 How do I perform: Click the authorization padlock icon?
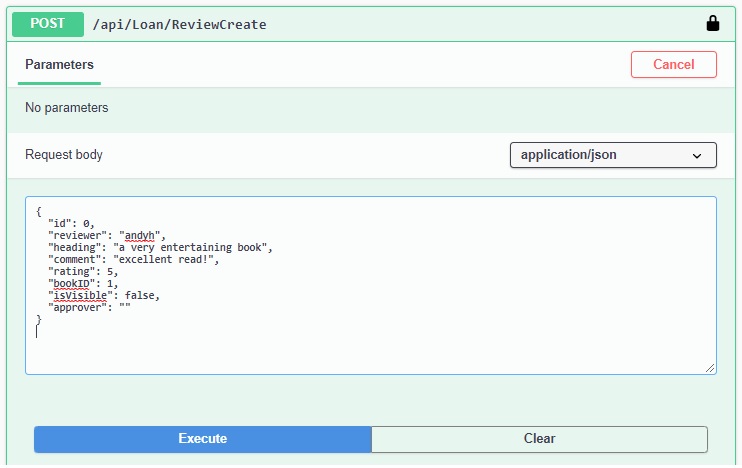712,23
